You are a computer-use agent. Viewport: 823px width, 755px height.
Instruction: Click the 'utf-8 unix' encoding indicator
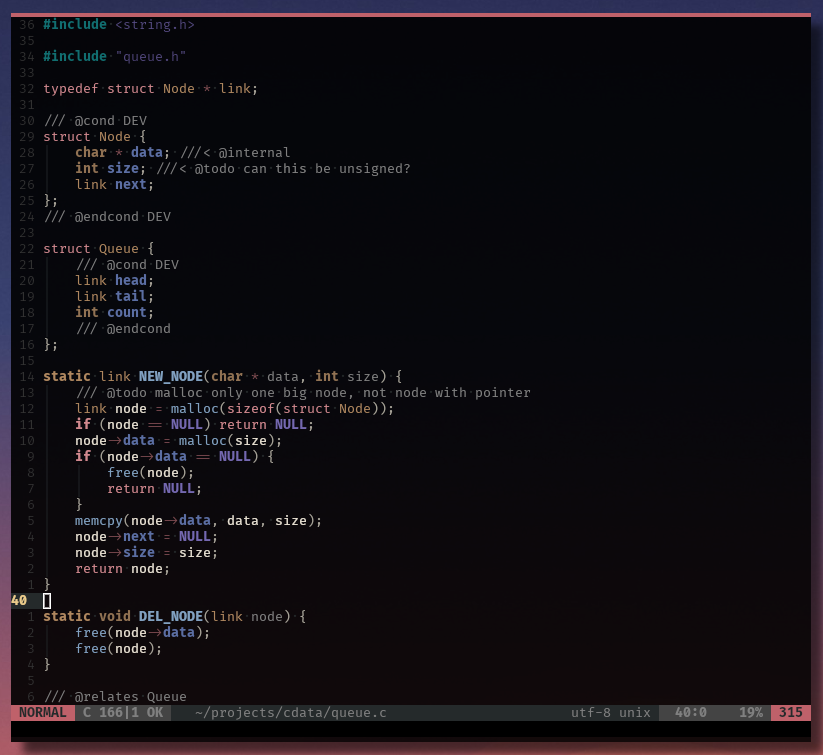(x=610, y=712)
